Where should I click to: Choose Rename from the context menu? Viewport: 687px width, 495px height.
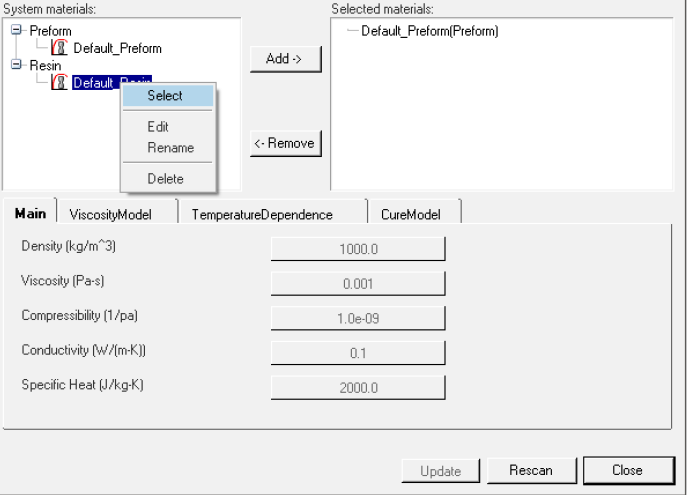170,148
